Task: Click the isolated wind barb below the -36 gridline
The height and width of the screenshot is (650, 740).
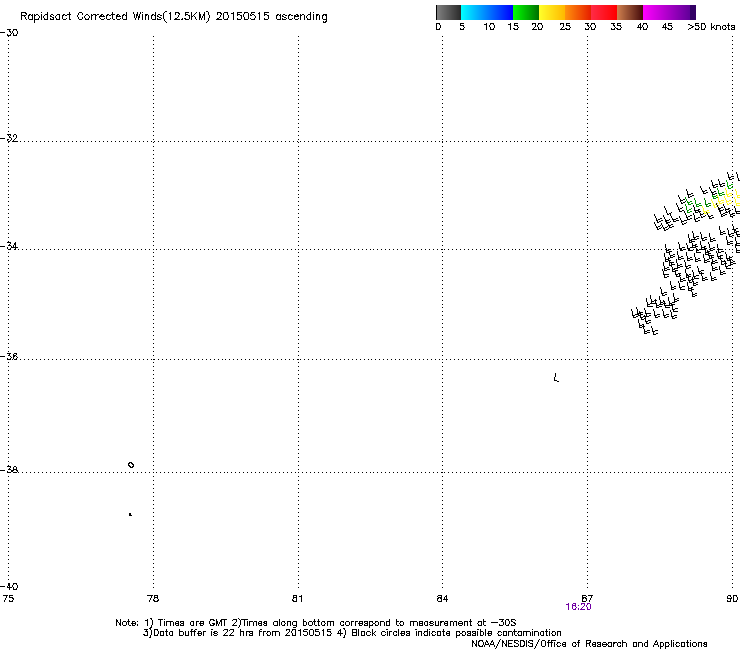Action: pyautogui.click(x=556, y=378)
